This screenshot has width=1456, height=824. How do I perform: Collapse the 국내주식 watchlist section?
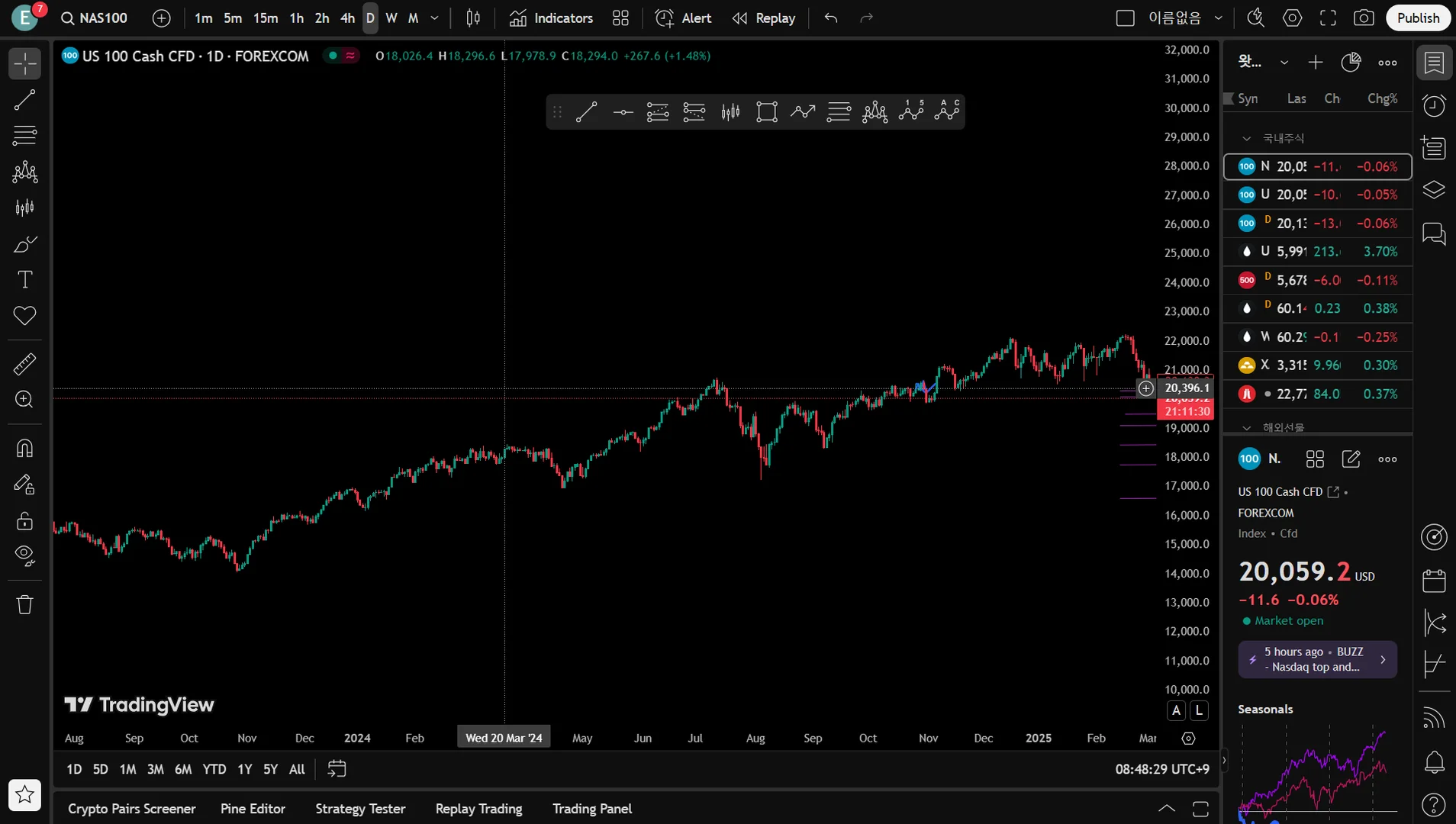1247,139
